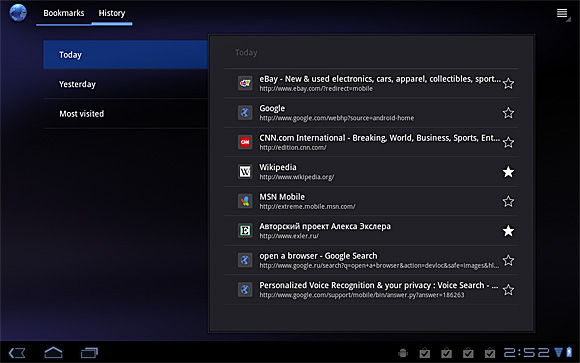
Task: Tap the browser globe icon
Action: [x=18, y=13]
